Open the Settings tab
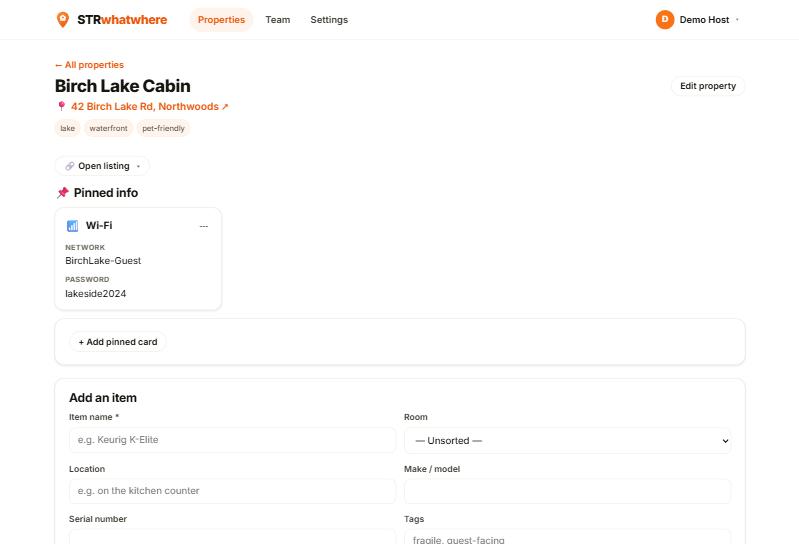This screenshot has height=544, width=799. [x=329, y=20]
